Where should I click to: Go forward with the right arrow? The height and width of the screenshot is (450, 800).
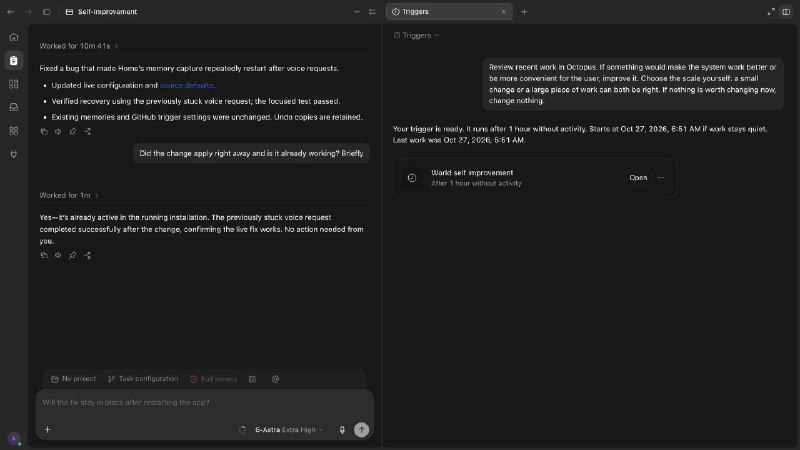29,12
